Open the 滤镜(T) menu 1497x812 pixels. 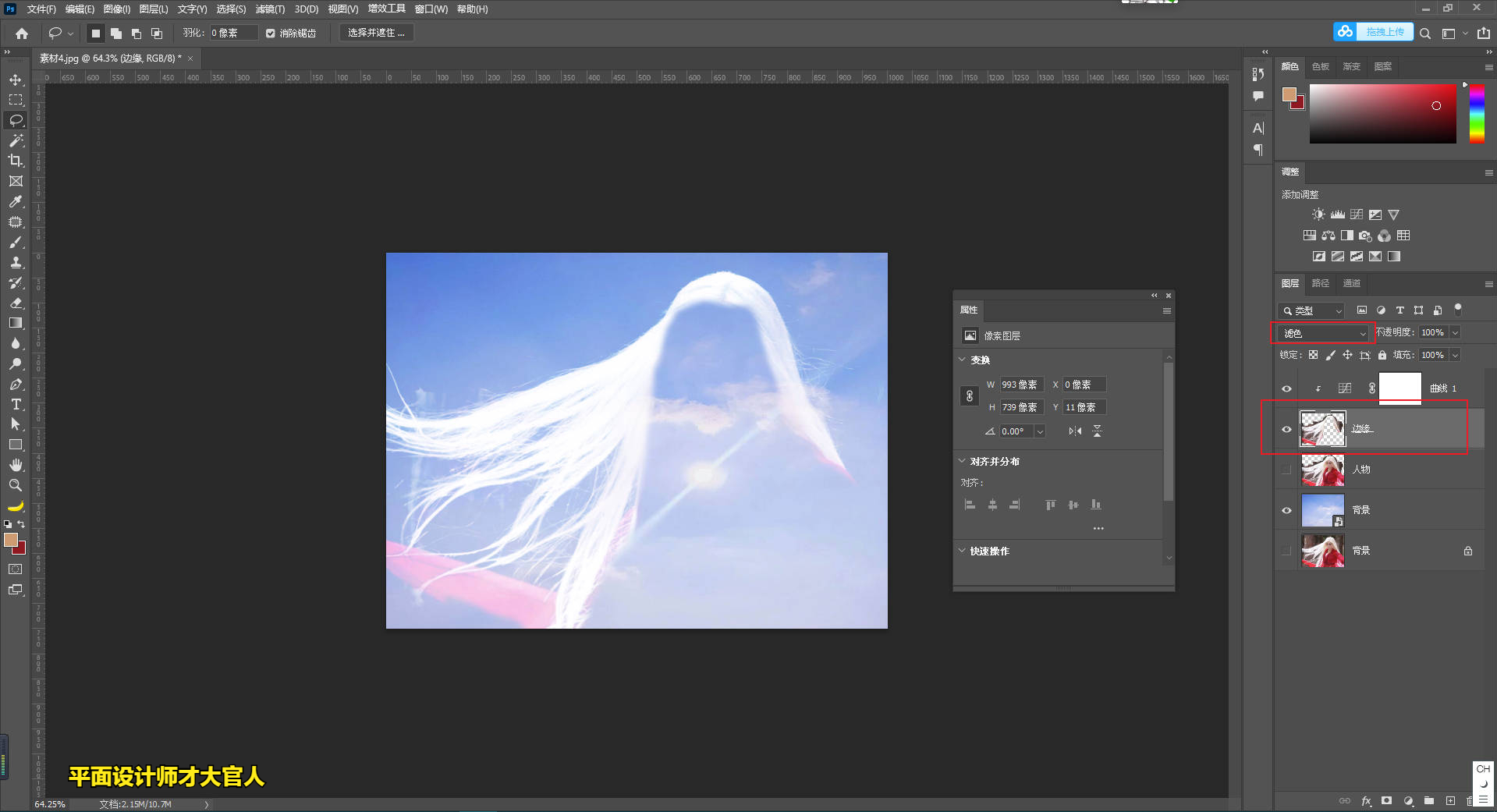coord(271,9)
